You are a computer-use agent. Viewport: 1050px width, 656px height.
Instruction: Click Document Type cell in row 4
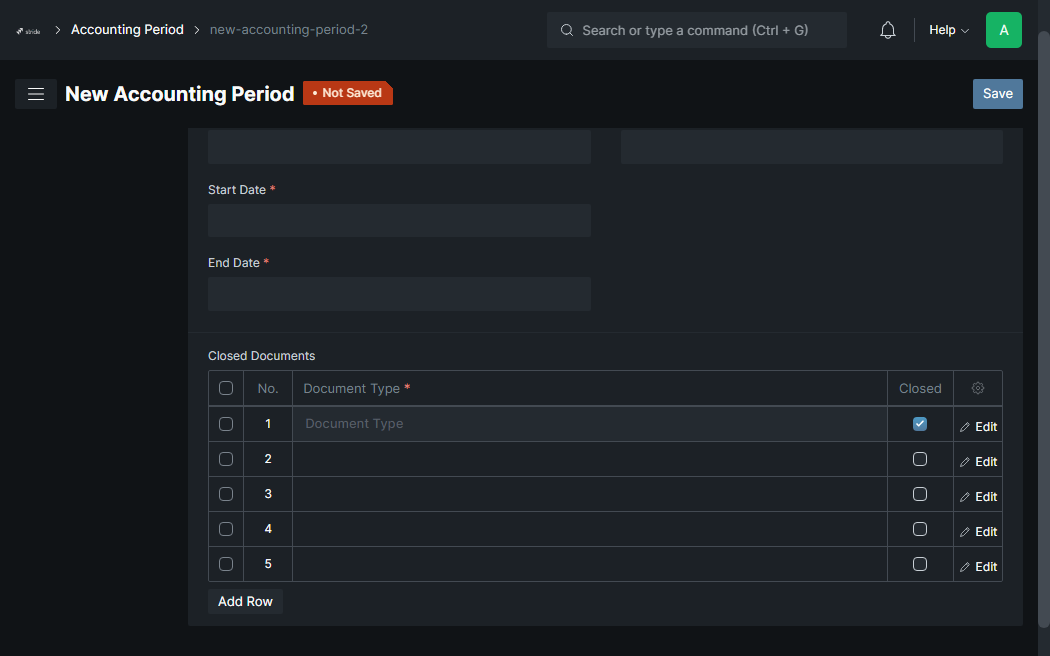(589, 529)
